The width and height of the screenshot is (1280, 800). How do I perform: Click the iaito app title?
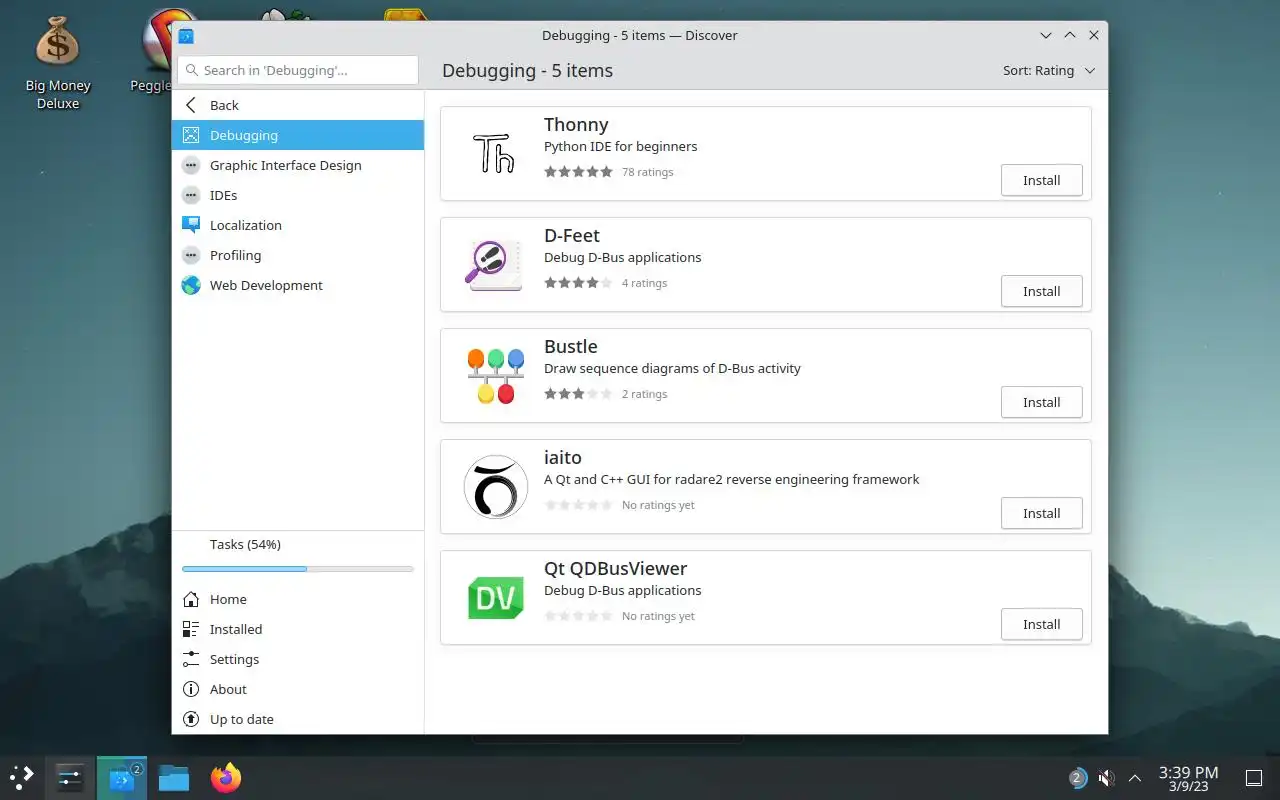563,457
